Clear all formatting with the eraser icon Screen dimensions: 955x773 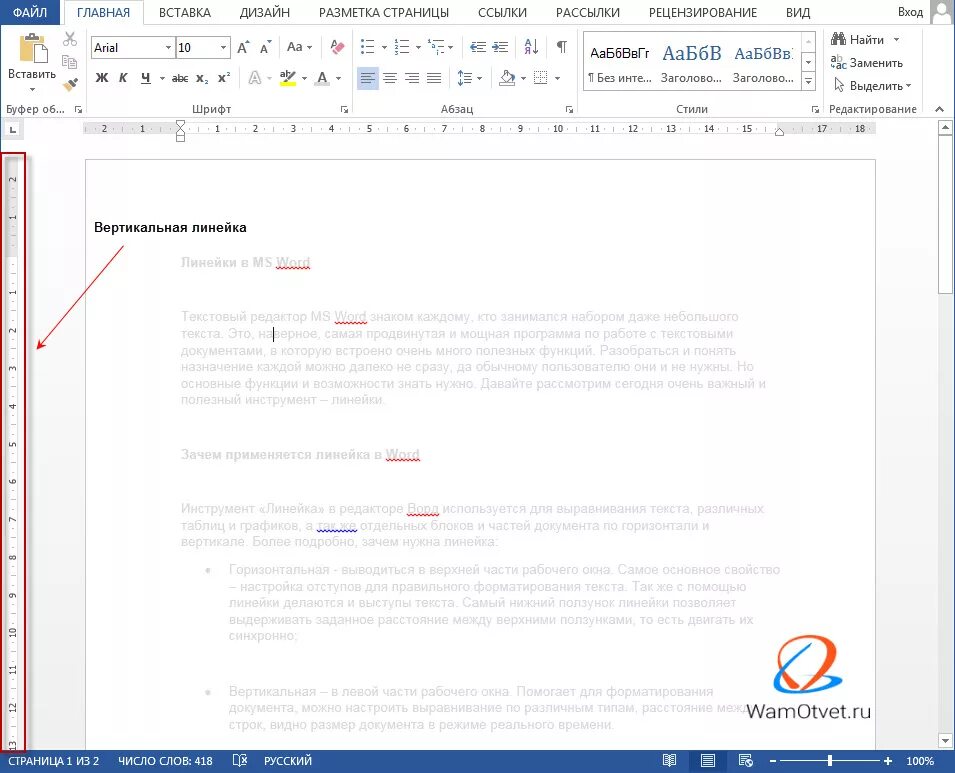[337, 47]
